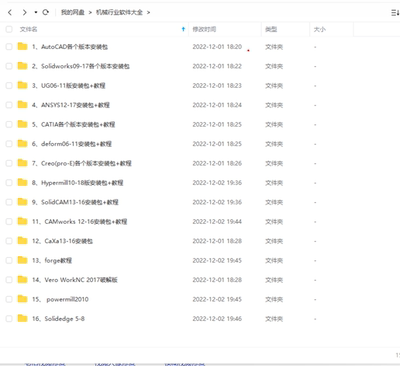Go forward with the right arrow
Image resolution: width=400 pixels, height=366 pixels.
coord(24,12)
